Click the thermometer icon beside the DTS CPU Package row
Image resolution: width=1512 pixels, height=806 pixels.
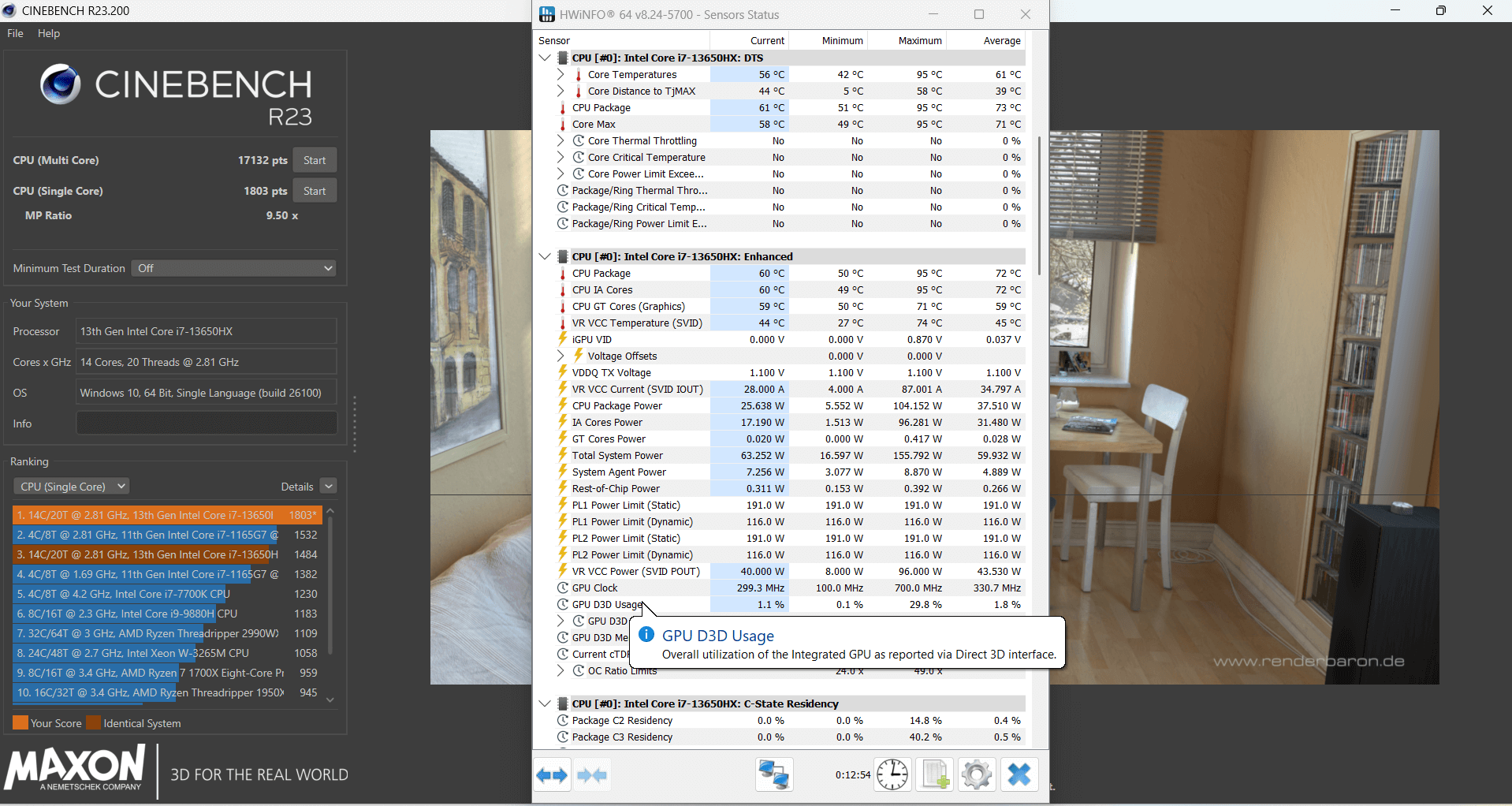[x=563, y=108]
